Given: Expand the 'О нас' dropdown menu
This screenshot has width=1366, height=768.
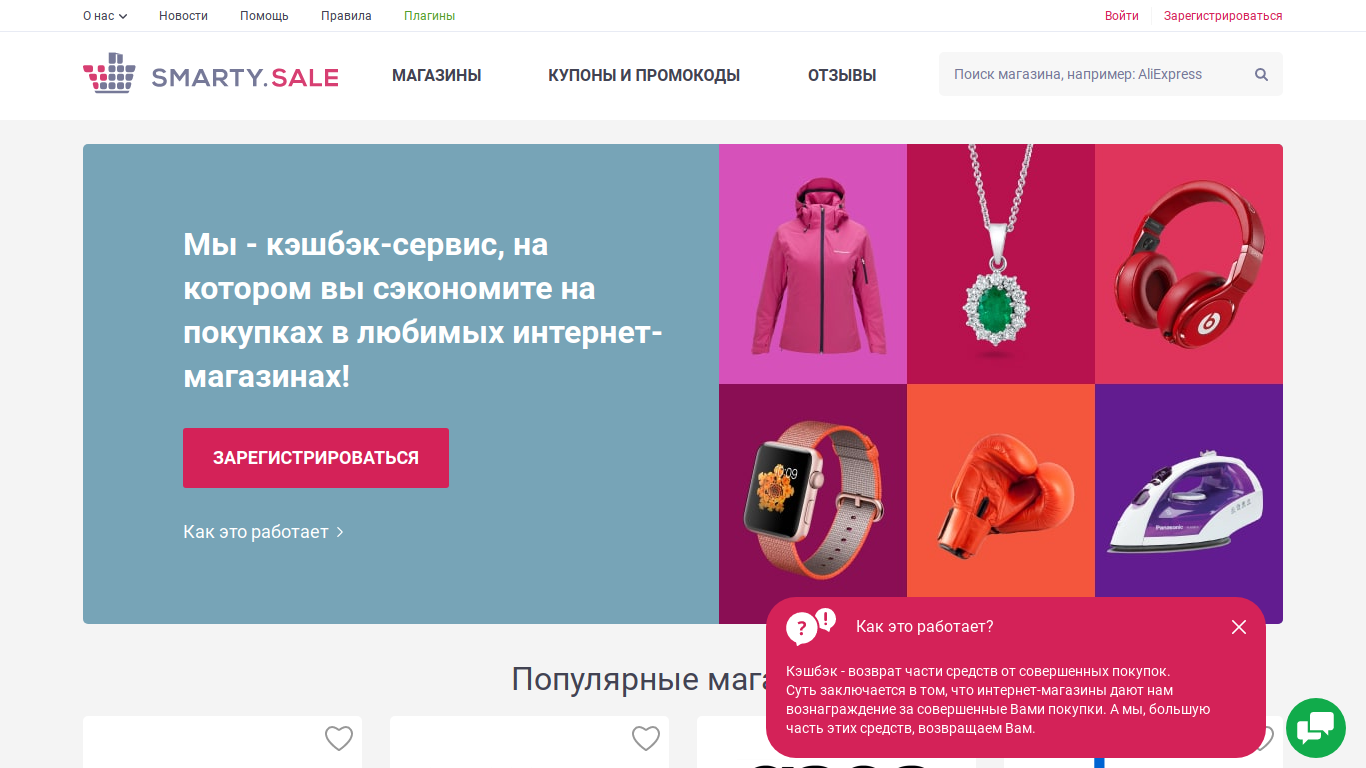Looking at the screenshot, I should (x=105, y=16).
